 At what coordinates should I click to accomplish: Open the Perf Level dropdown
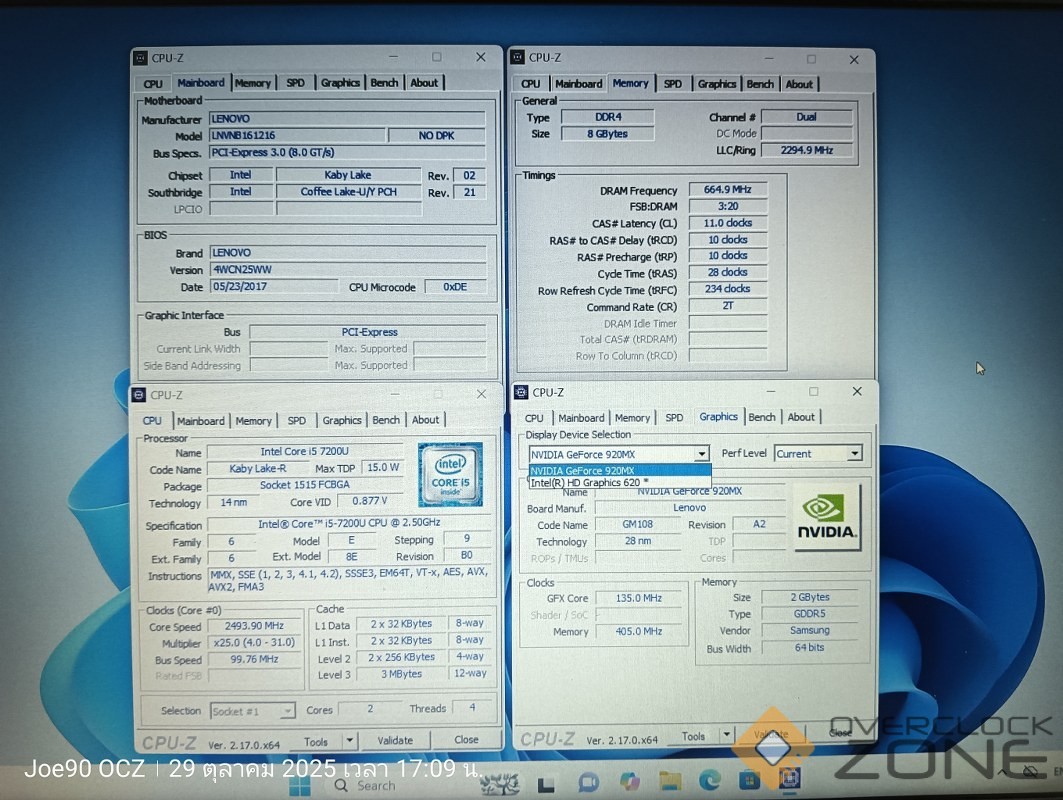click(x=854, y=453)
